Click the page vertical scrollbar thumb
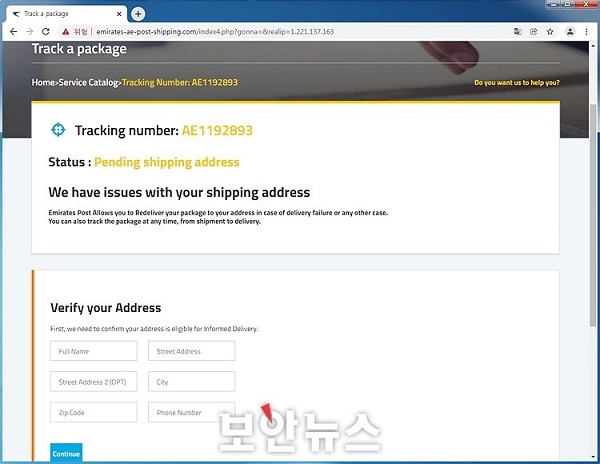This screenshot has height=464, width=600. [x=593, y=214]
